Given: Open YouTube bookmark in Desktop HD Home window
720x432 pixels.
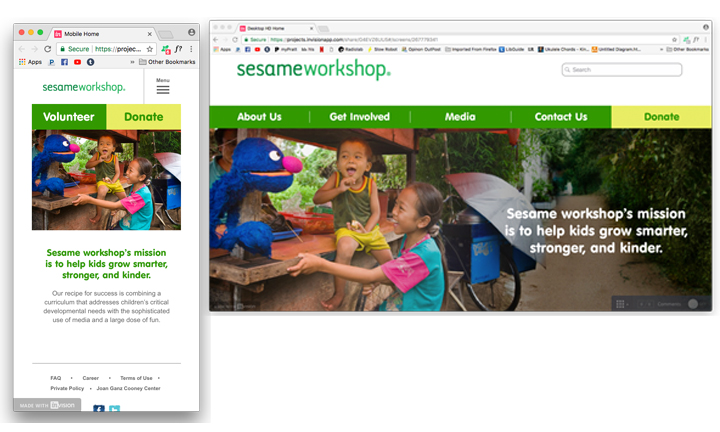Looking at the screenshot, I should 257,49.
